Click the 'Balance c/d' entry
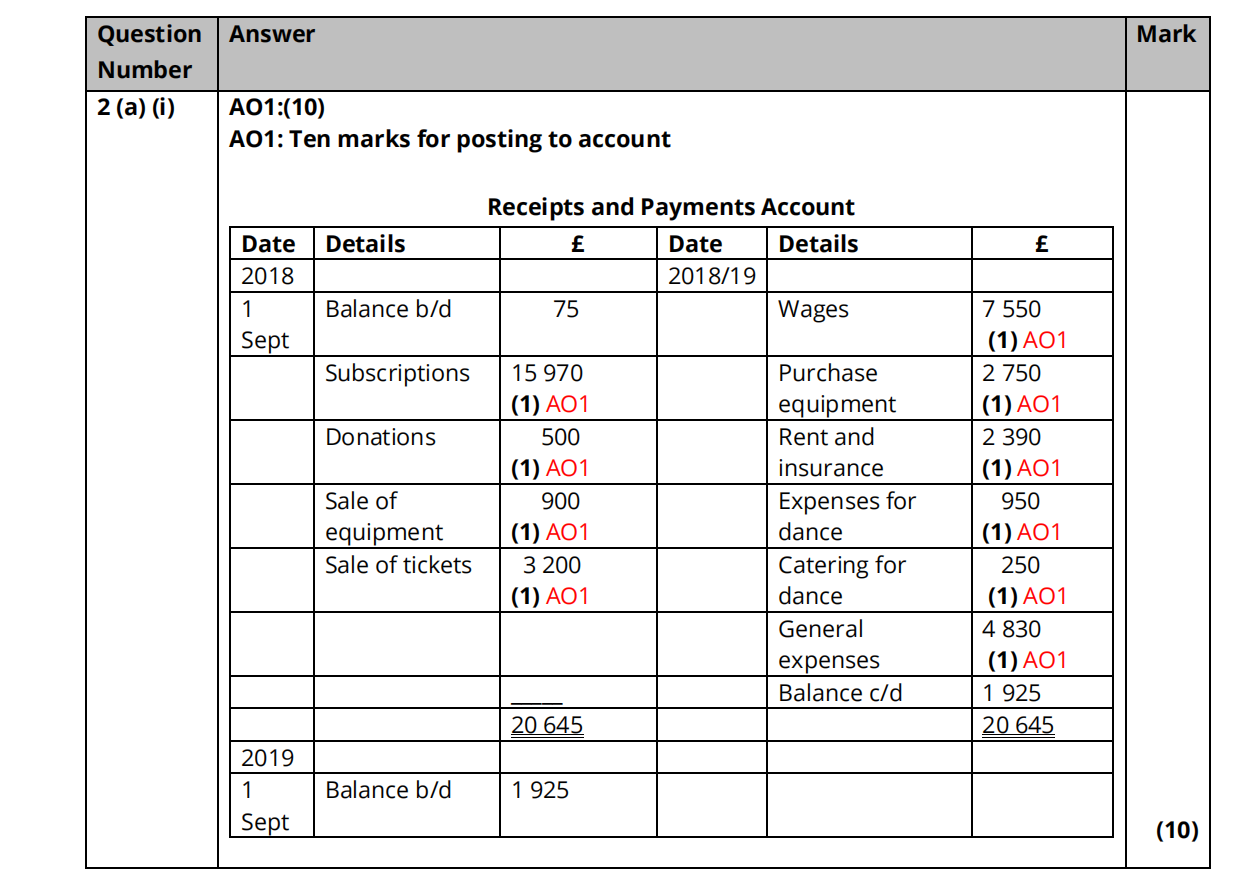Viewport: 1244px width, 882px height. point(840,693)
